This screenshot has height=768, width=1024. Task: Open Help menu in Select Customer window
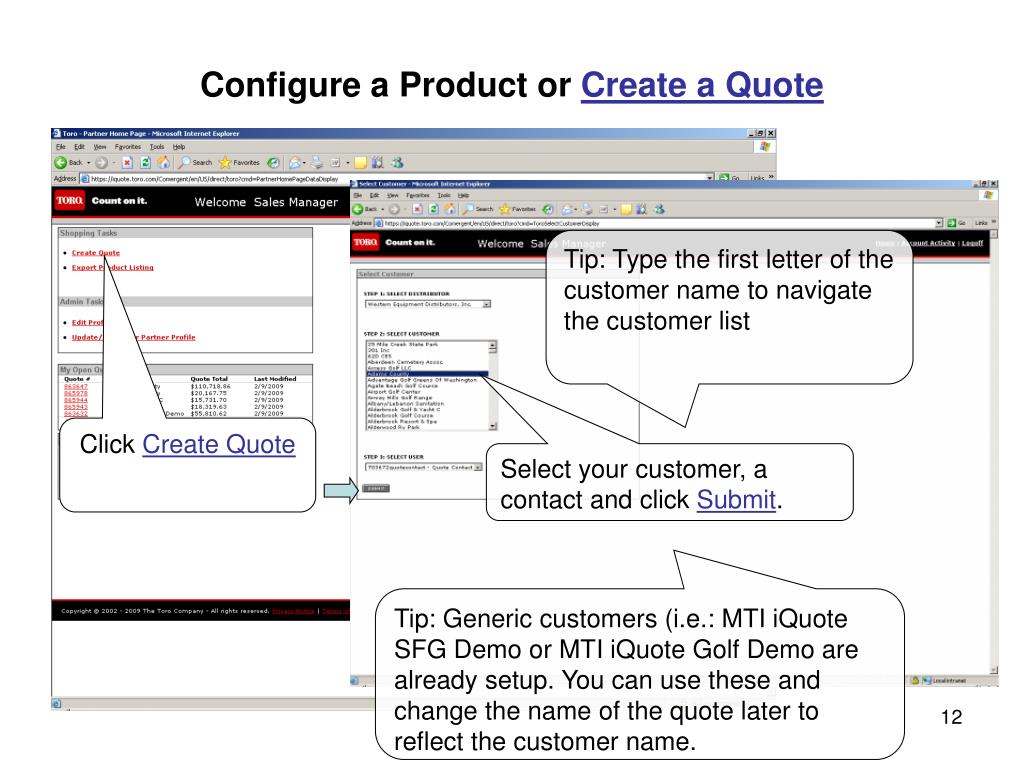click(463, 195)
